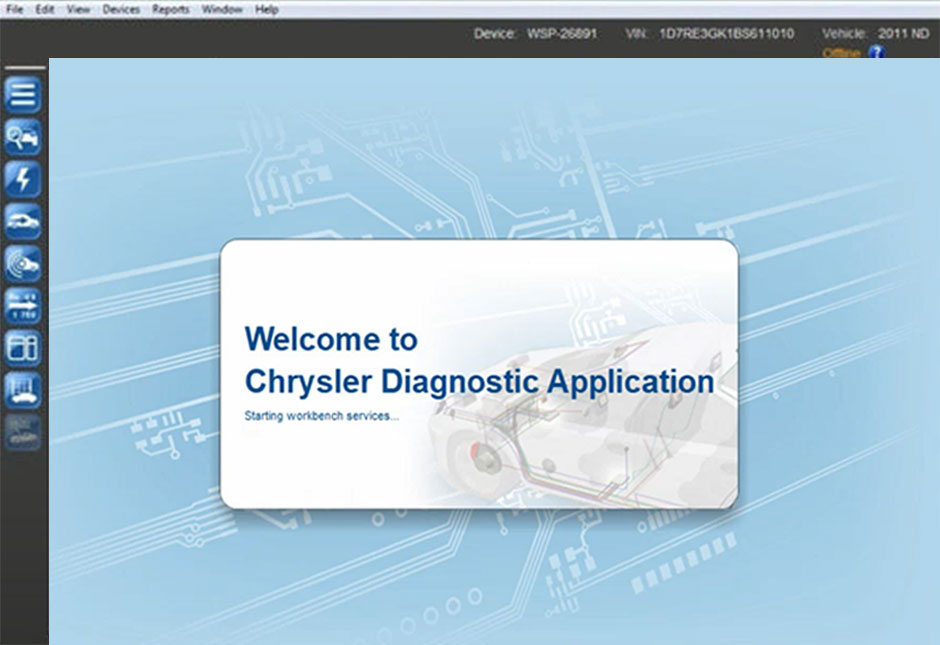This screenshot has height=645, width=940.
Task: Click the vehicle on lift icon
Action: pos(23,390)
